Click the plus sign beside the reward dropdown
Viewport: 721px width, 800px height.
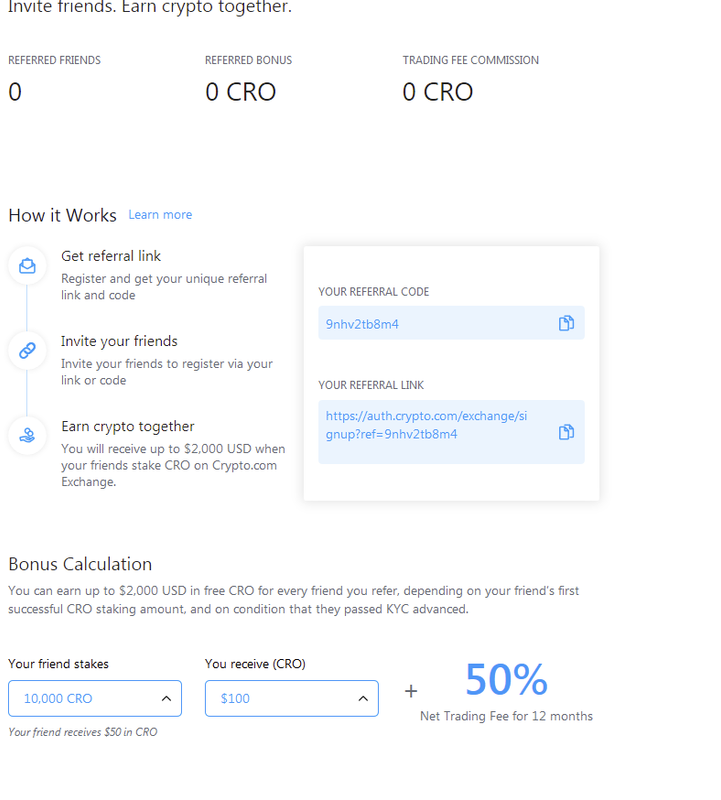[x=411, y=690]
